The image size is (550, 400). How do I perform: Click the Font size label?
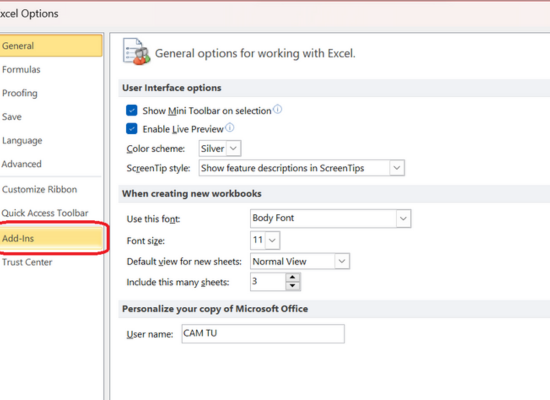tap(146, 241)
